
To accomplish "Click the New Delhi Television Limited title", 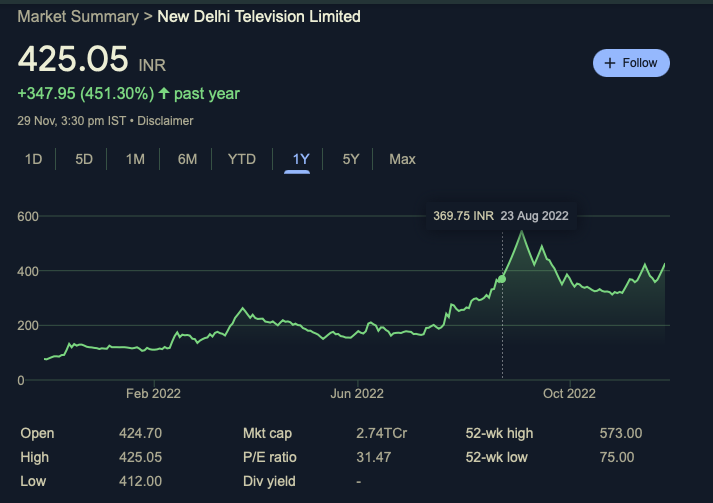I will (259, 17).
